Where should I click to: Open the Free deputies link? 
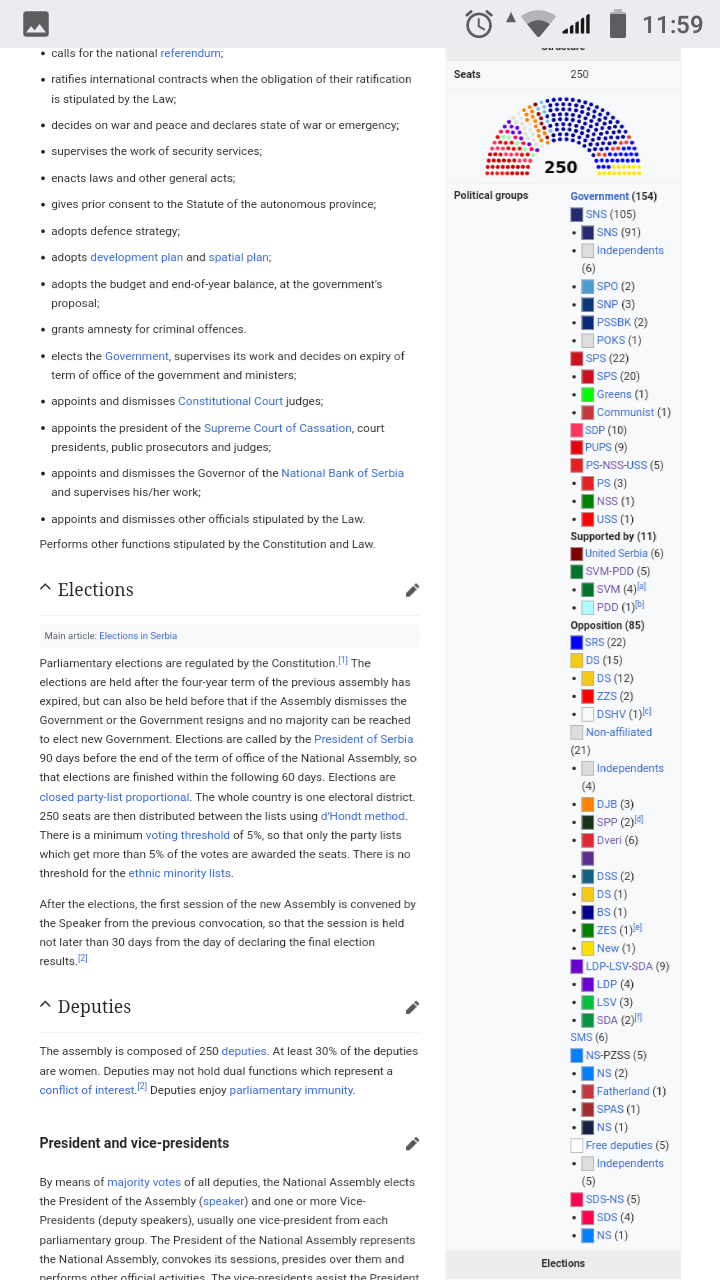click(x=619, y=1145)
